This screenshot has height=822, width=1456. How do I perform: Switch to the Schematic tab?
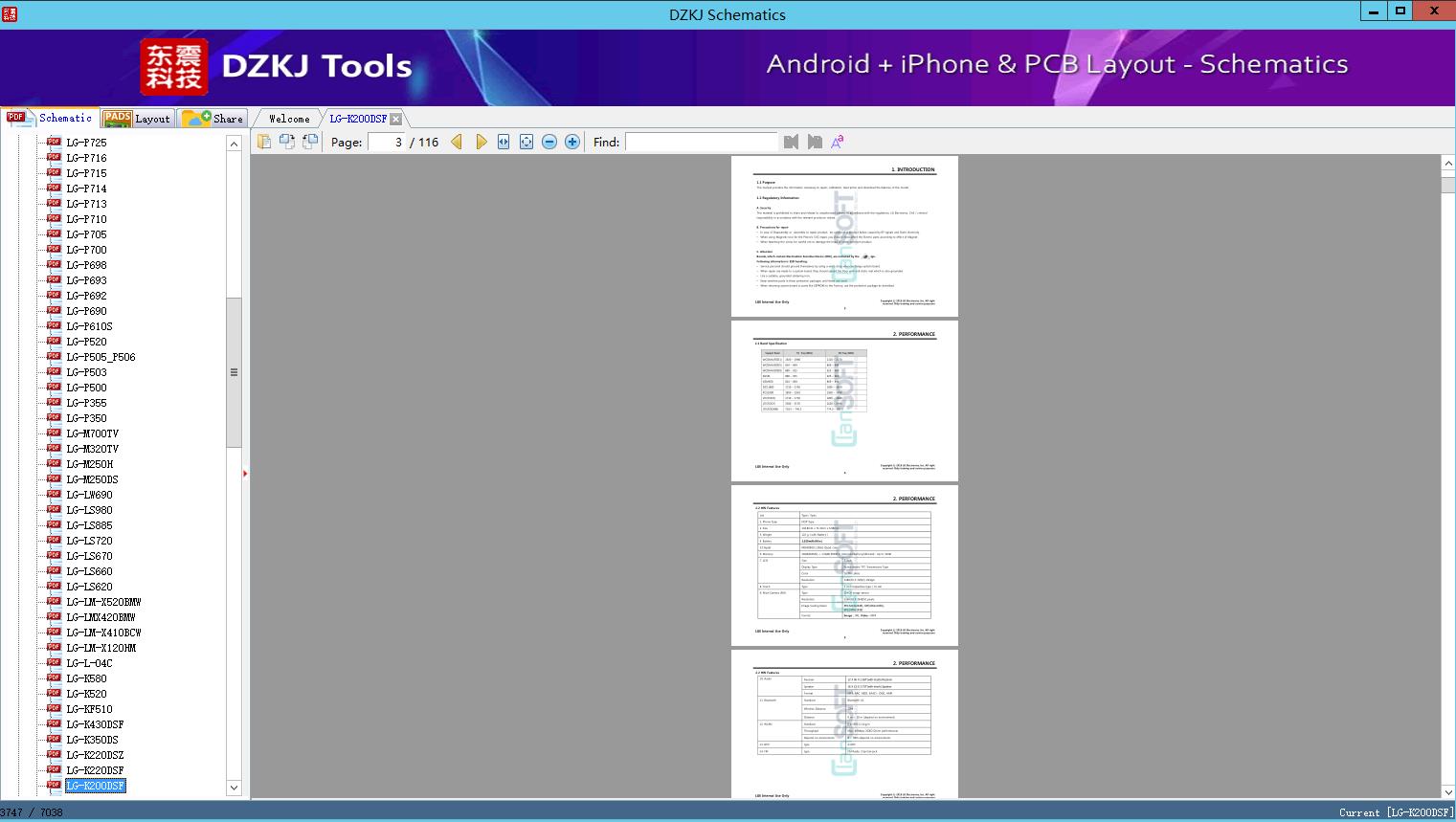click(x=50, y=118)
